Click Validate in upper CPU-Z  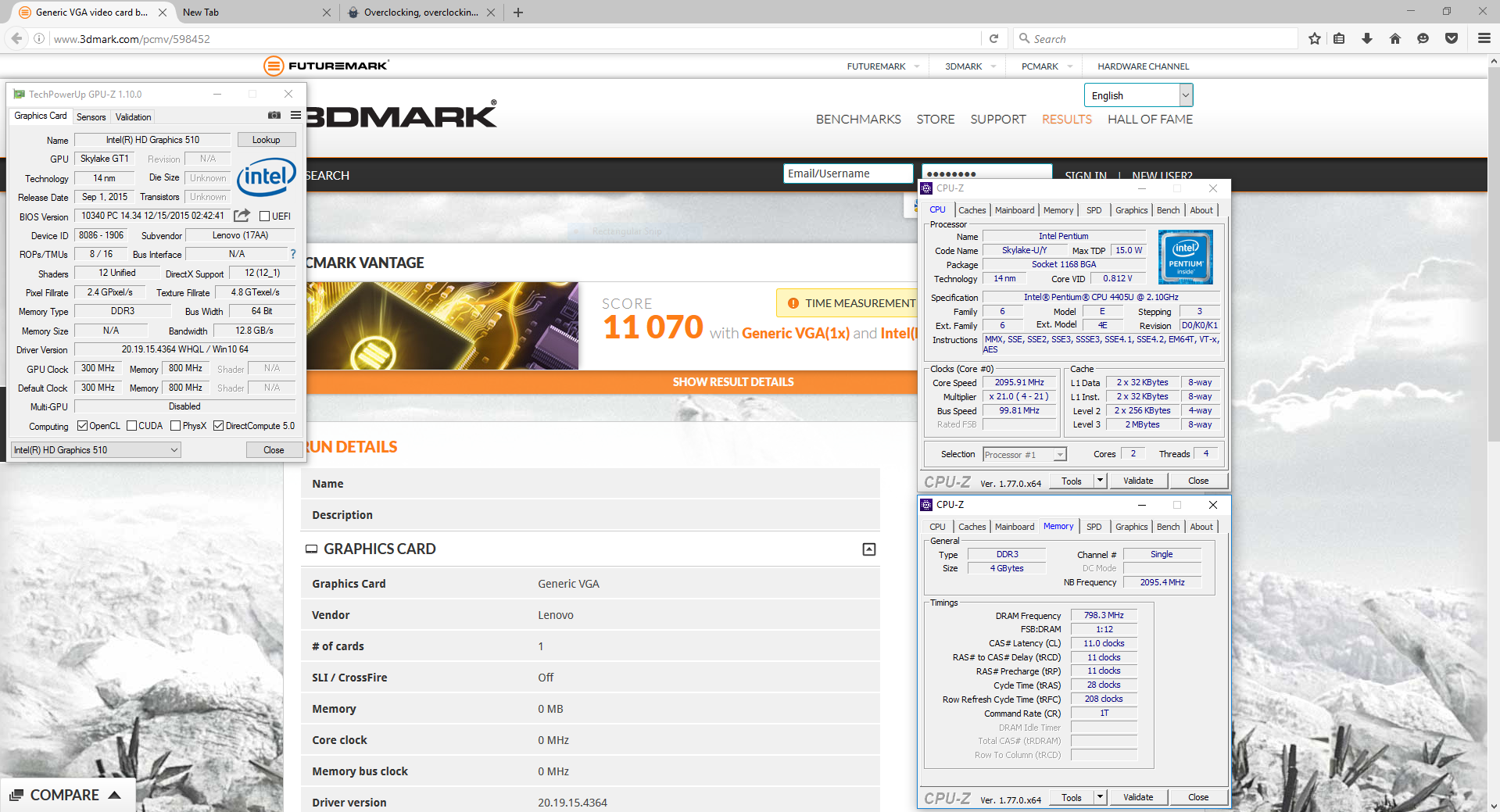point(1138,481)
